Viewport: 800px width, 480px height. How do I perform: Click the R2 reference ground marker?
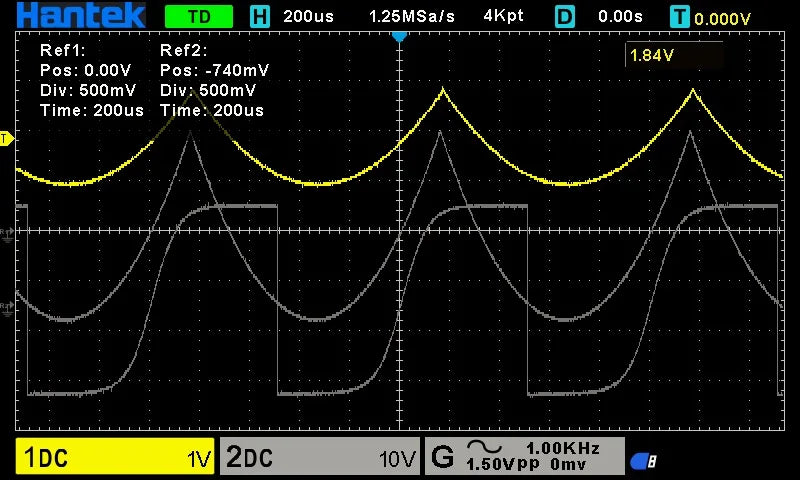[6, 309]
